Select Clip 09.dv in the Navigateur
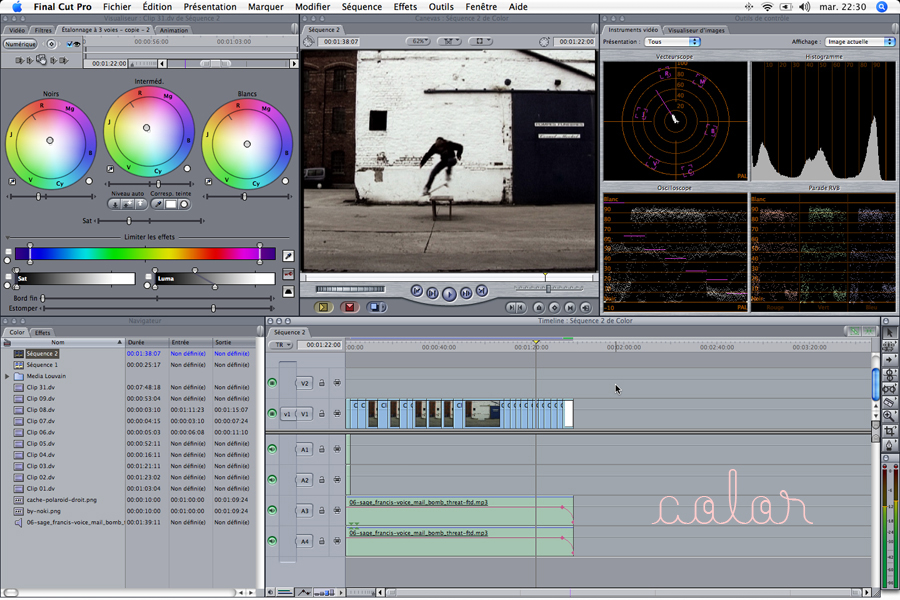Image resolution: width=900 pixels, height=600 pixels. 41,398
